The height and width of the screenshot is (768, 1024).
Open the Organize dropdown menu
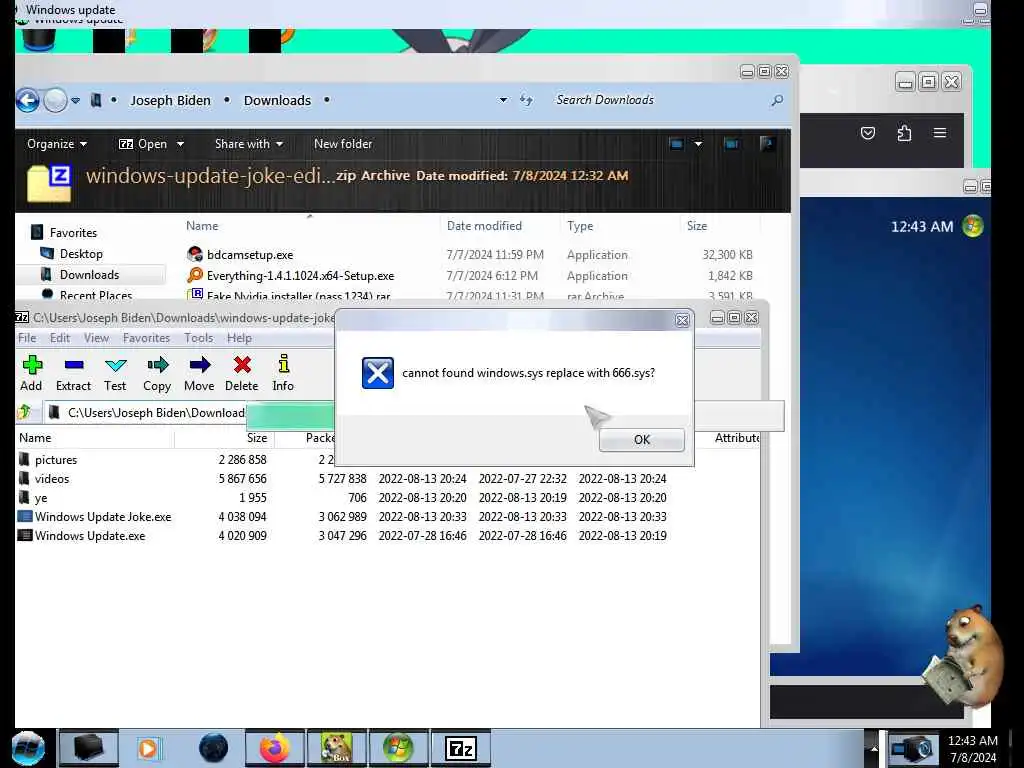coord(57,144)
